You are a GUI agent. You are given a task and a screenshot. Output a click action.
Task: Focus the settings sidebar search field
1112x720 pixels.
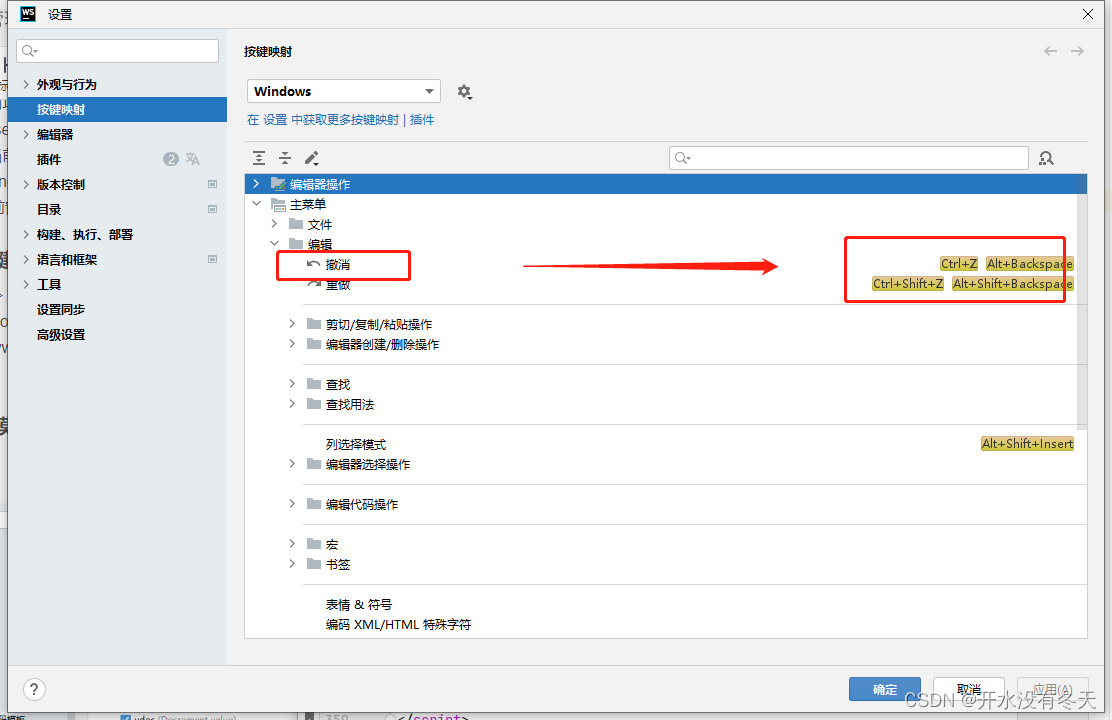[118, 51]
